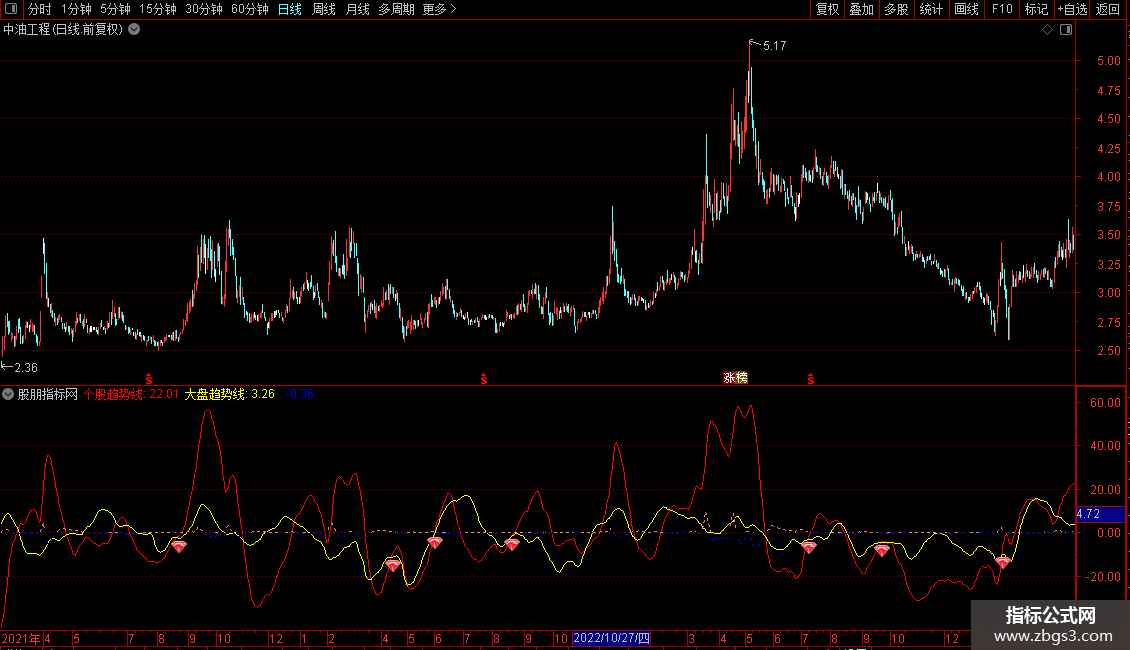Switch to 月线 monthly chart

coord(357,9)
